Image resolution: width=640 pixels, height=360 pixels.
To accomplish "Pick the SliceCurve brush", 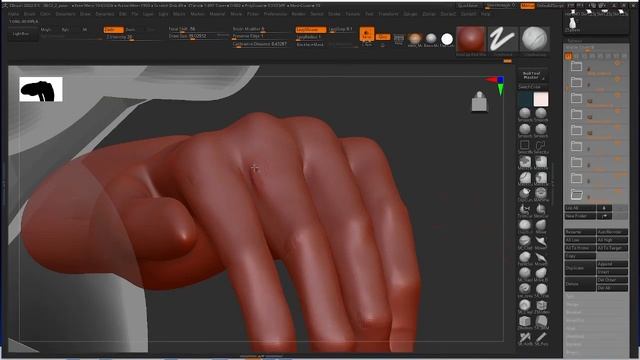I will tap(541, 210).
